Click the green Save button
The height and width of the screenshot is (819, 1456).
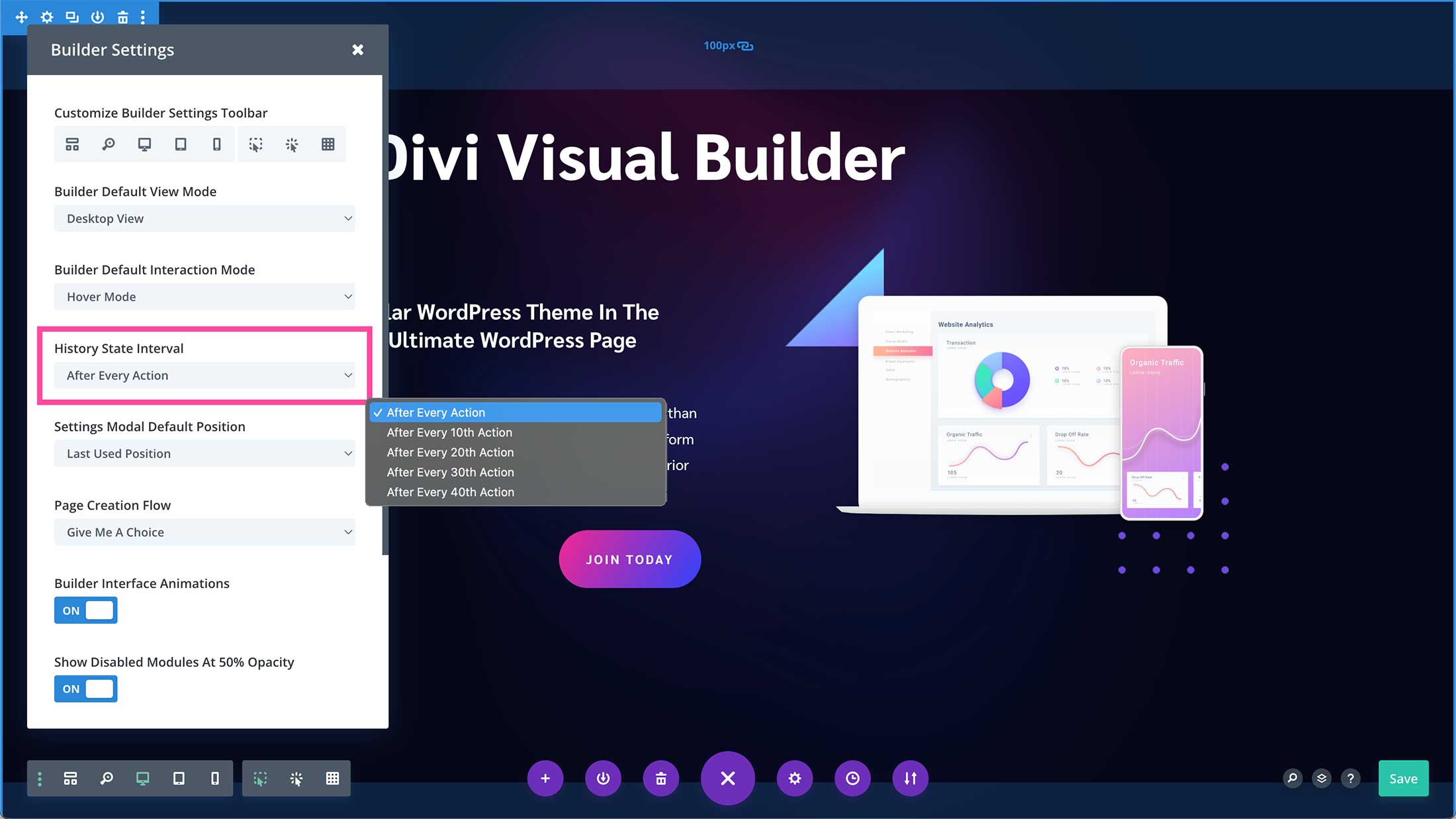pos(1403,779)
